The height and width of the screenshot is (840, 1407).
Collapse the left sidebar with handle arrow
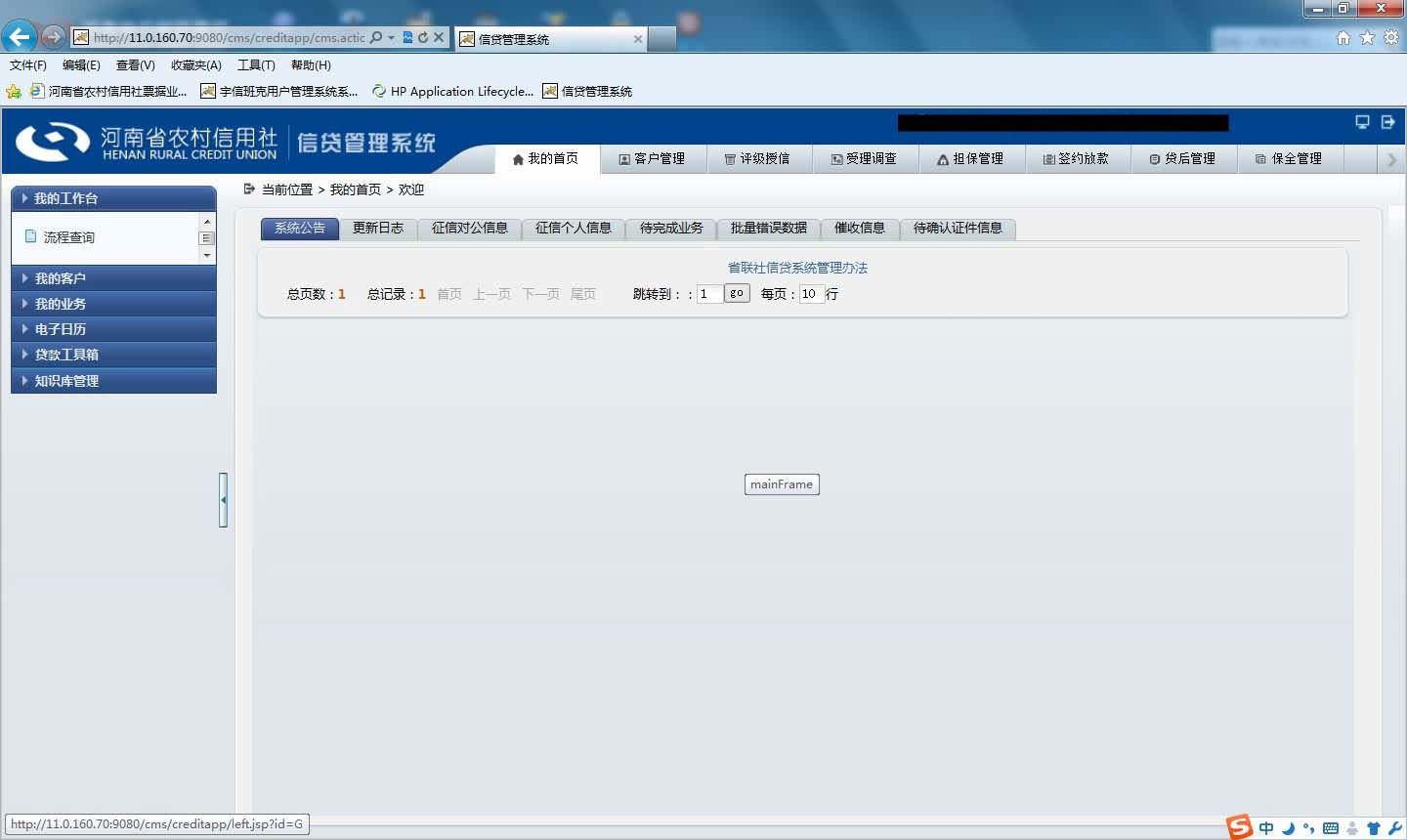[223, 500]
